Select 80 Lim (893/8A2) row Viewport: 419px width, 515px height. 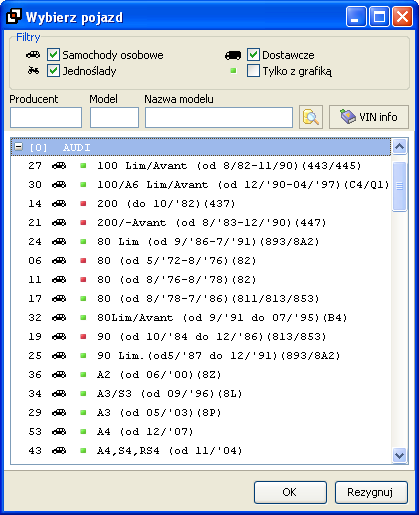click(201, 242)
